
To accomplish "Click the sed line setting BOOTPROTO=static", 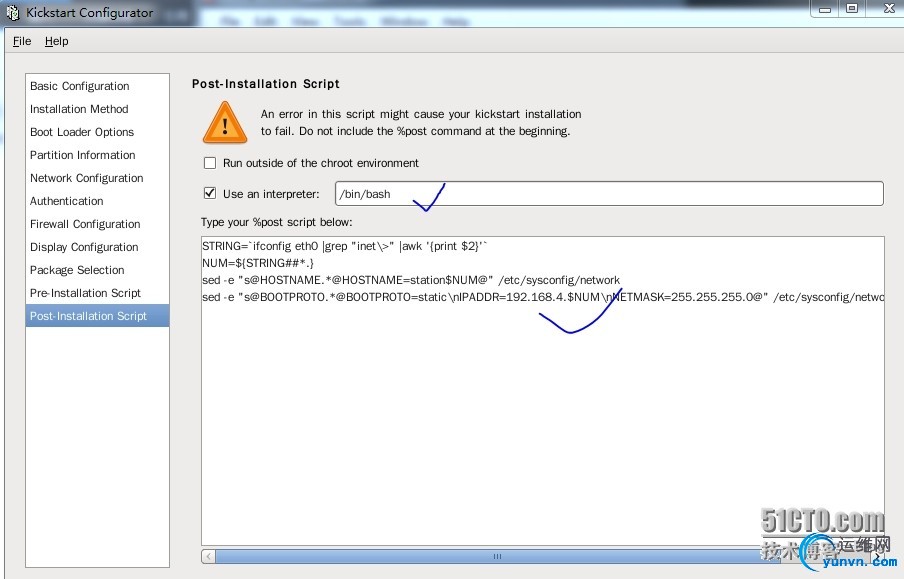I will click(x=543, y=297).
